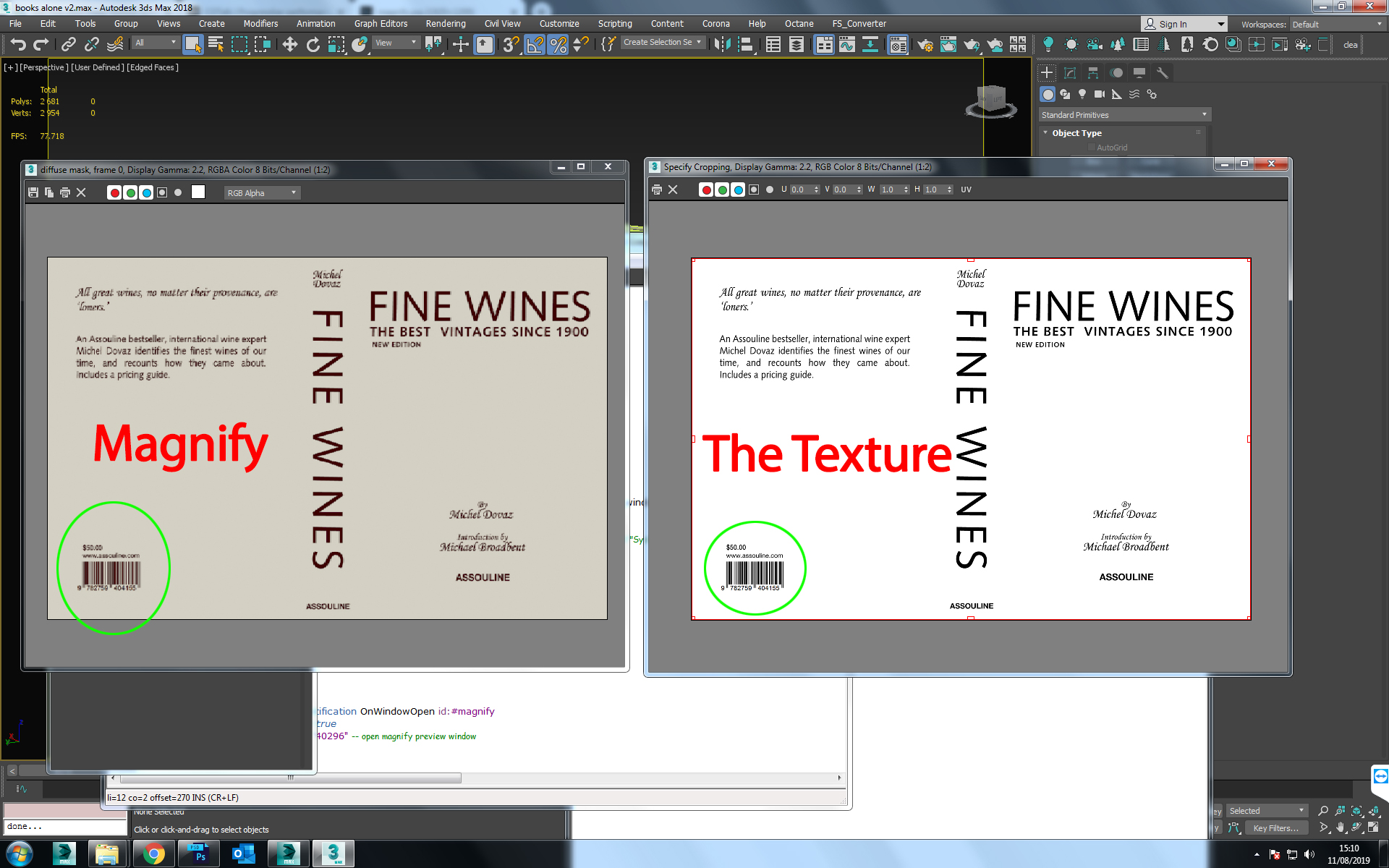The width and height of the screenshot is (1389, 868).
Task: Toggle Percent Snap in main toolbar
Action: [558, 45]
